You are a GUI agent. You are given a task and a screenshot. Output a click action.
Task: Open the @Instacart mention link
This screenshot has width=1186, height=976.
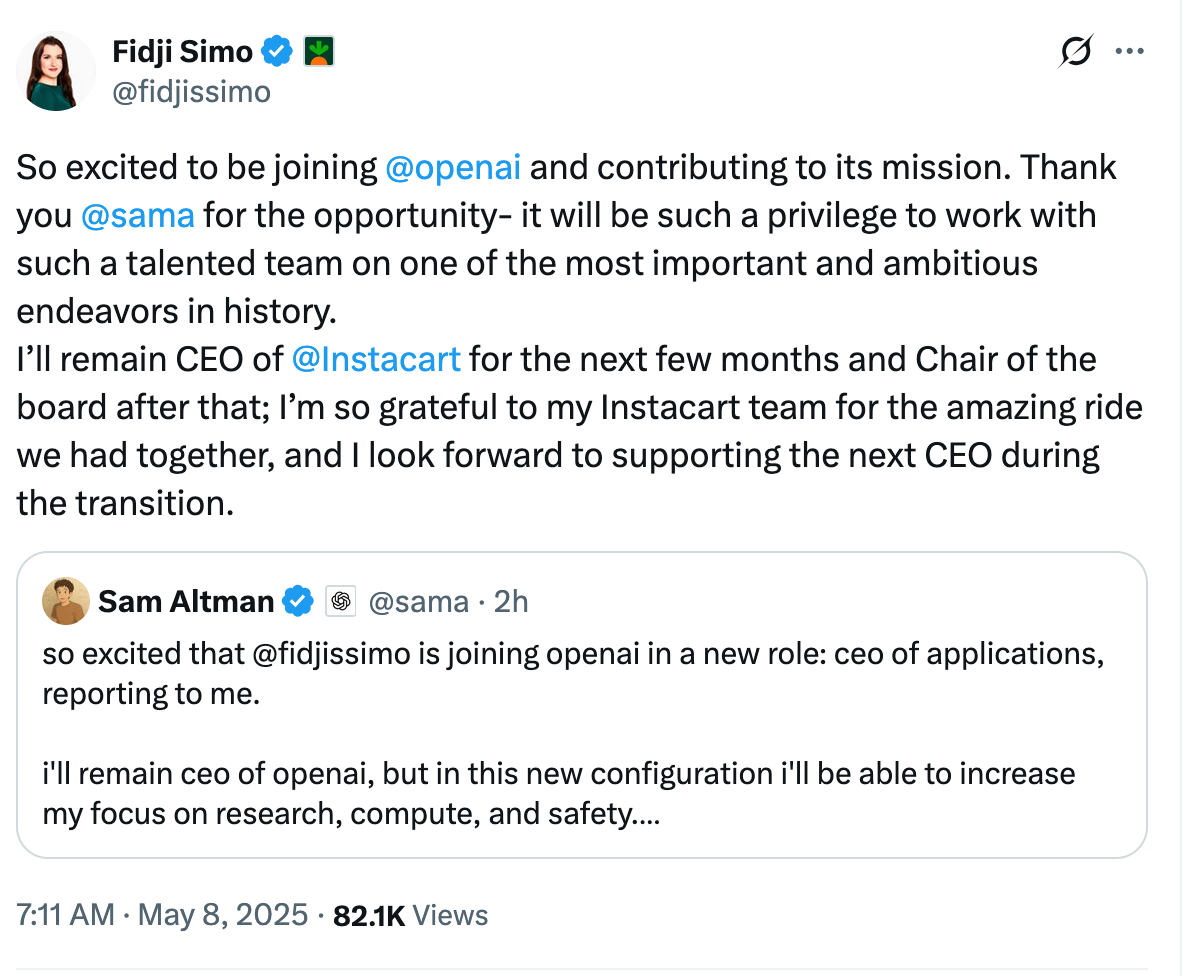[376, 359]
